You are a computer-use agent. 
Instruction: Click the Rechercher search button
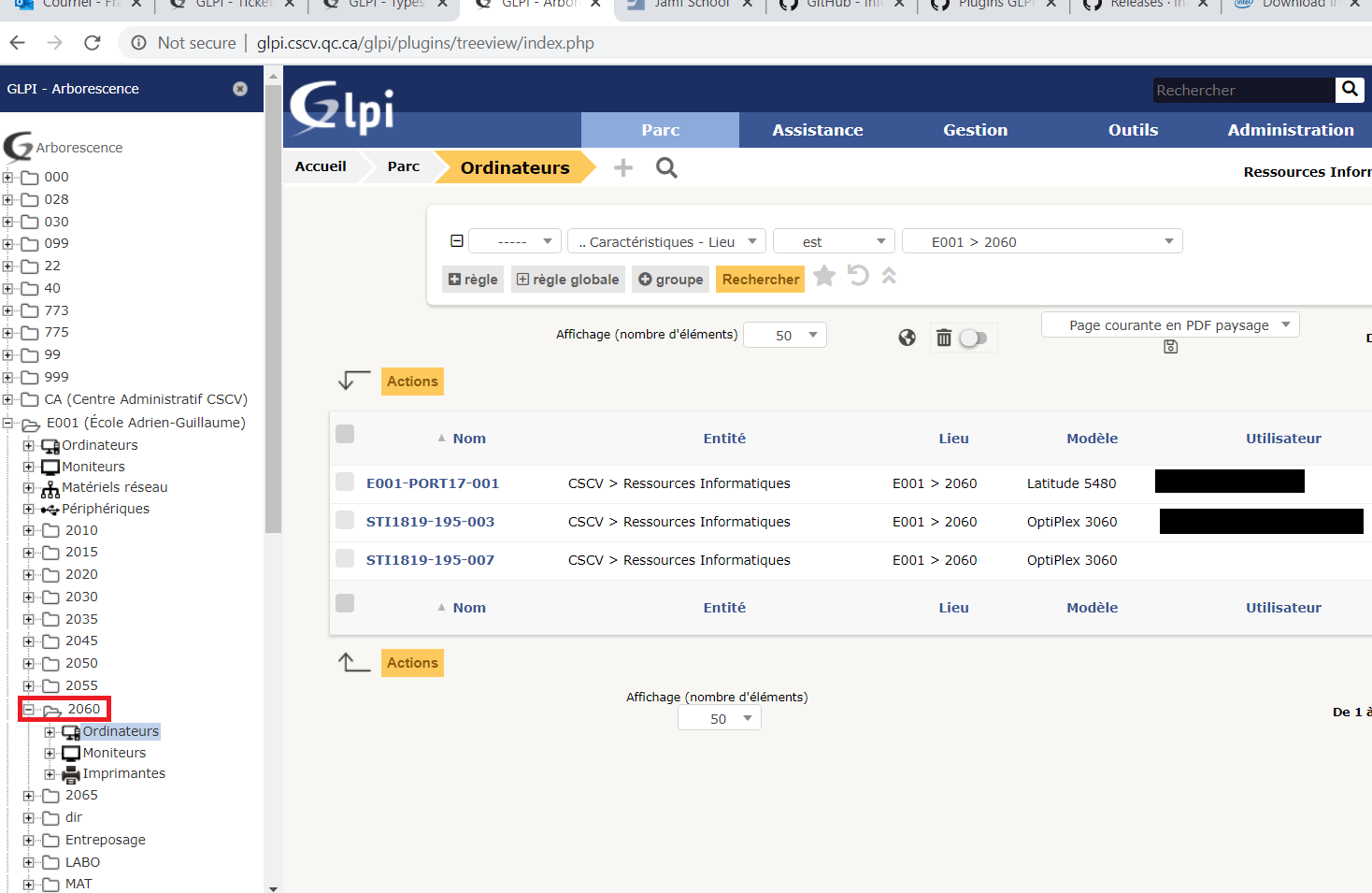760,278
